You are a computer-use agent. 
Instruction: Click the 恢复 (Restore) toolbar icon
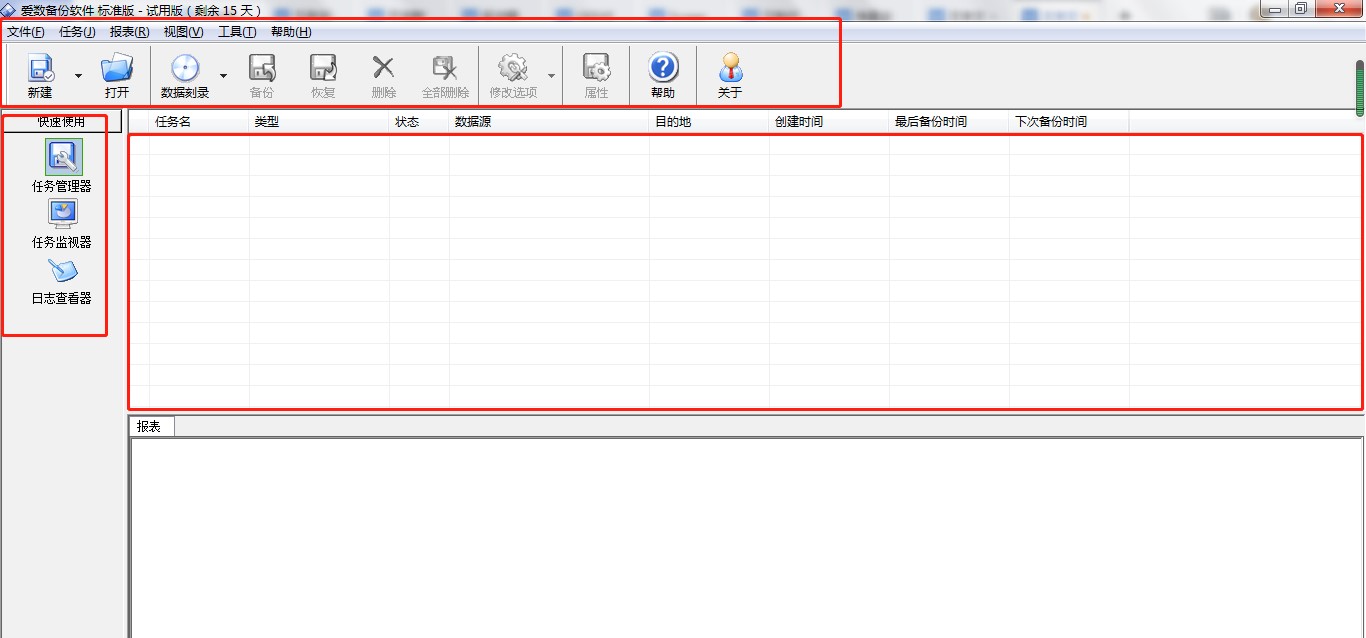click(x=323, y=68)
